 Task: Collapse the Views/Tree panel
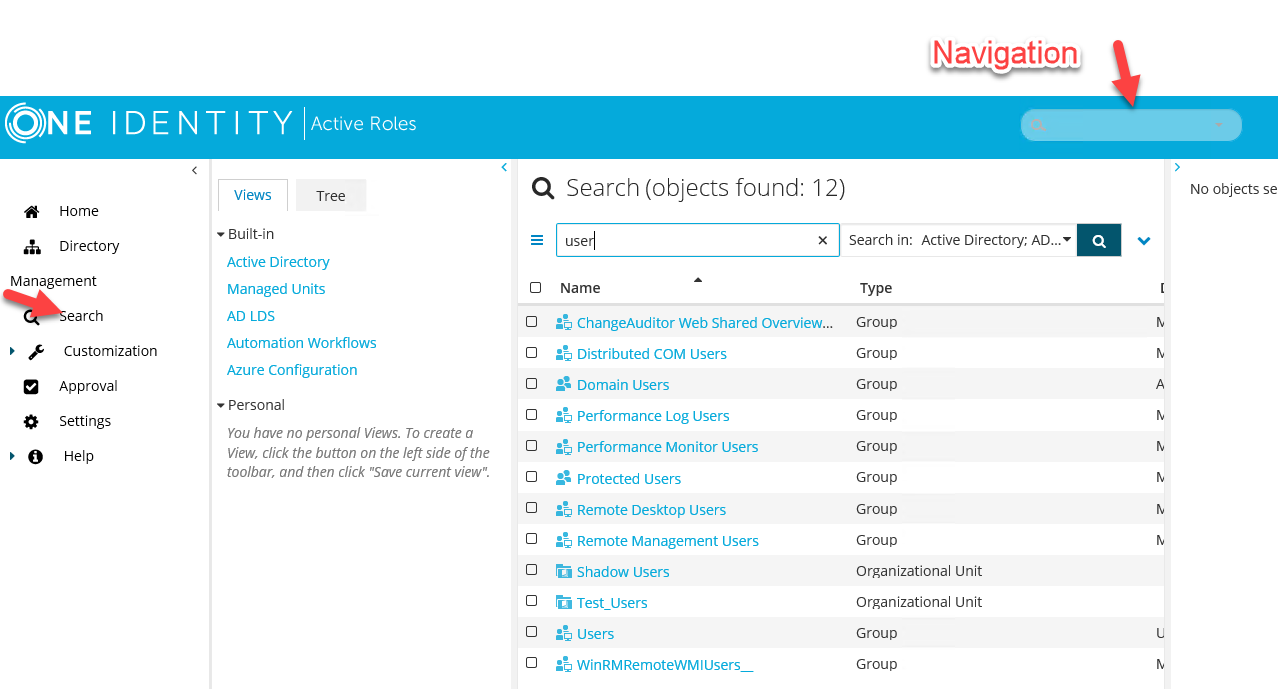click(505, 168)
